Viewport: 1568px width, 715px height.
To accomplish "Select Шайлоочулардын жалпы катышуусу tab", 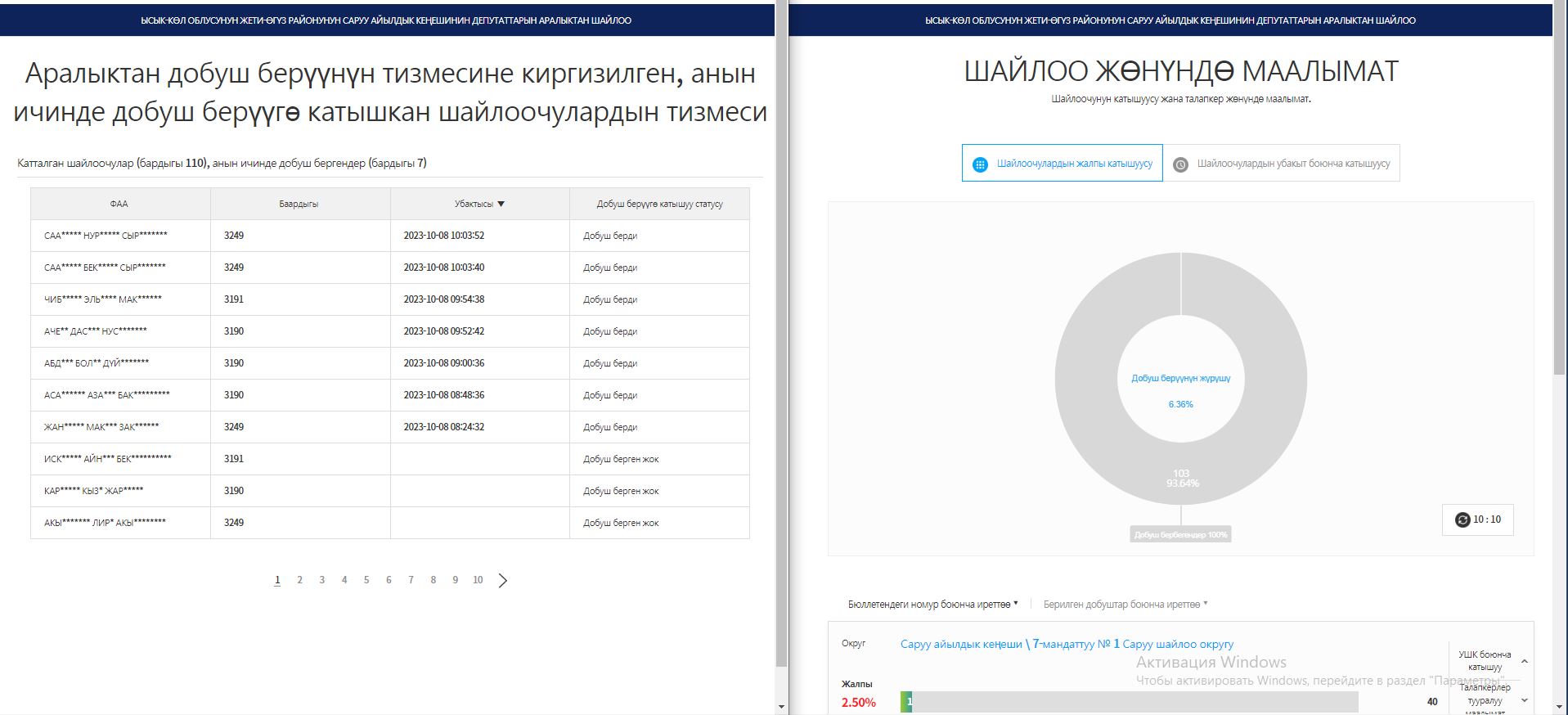I will click(x=1073, y=164).
